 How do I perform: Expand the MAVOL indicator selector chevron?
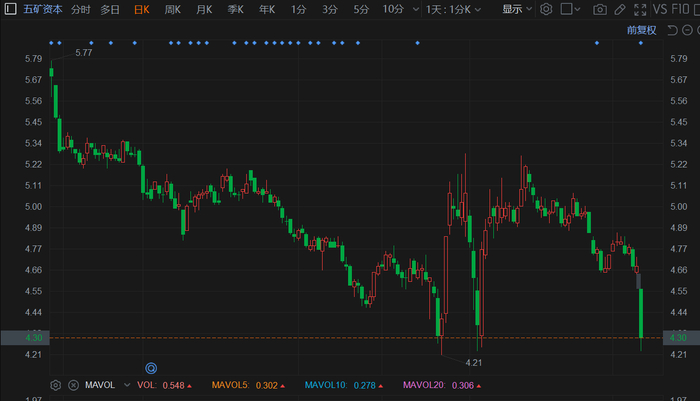click(x=127, y=385)
